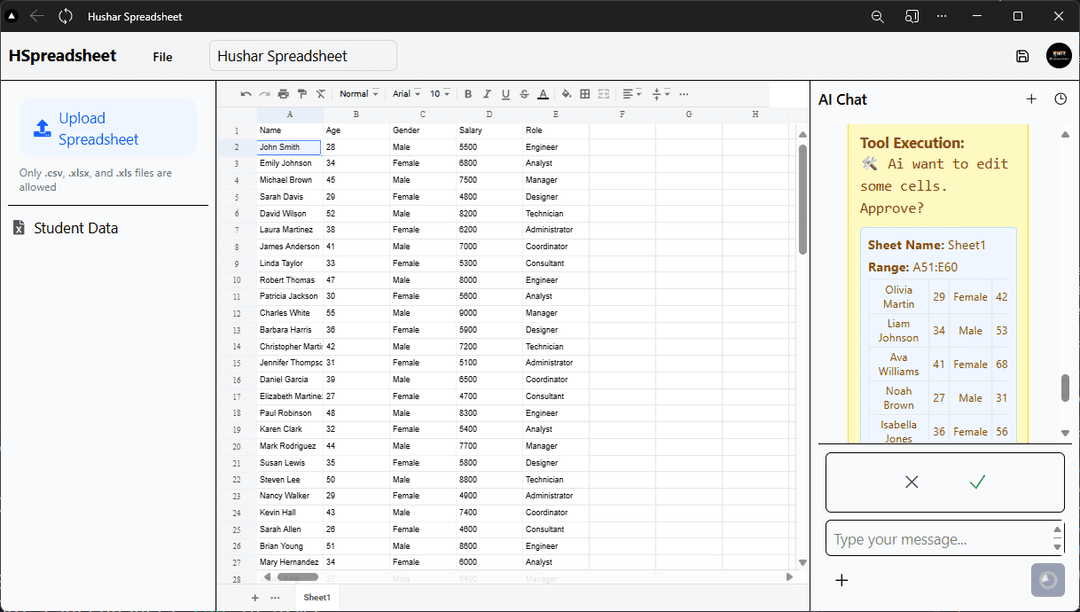Open the File menu
The image size is (1080, 612).
click(x=162, y=57)
